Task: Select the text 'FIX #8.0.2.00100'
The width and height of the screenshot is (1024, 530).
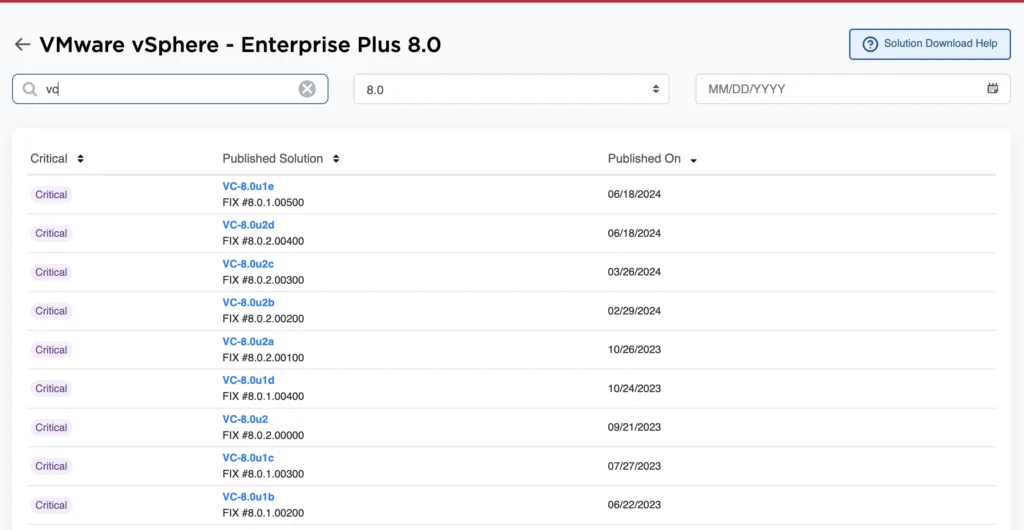Action: [263, 358]
